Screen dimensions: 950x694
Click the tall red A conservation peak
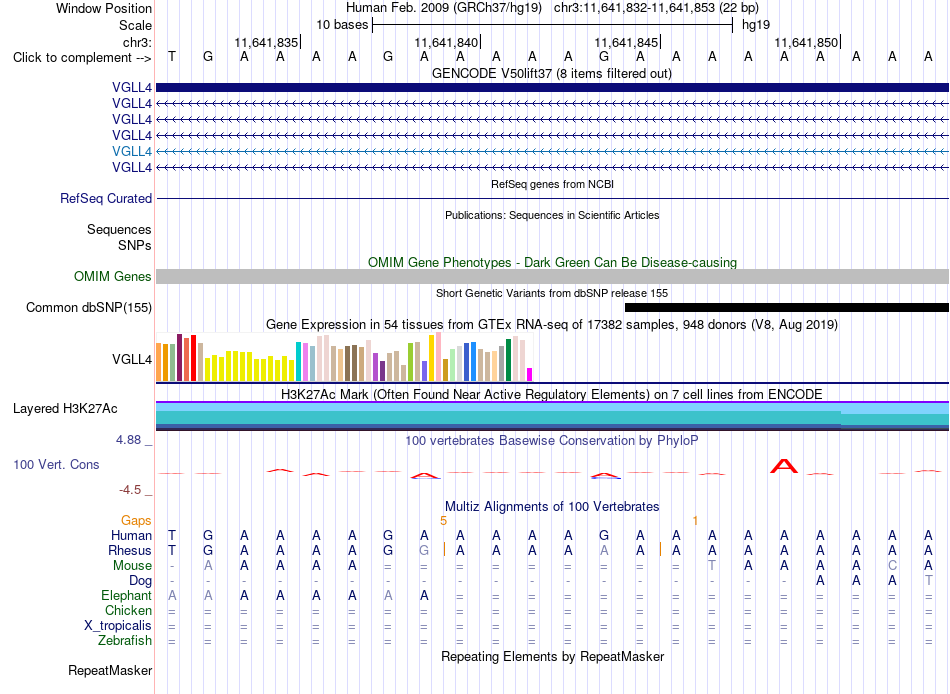coord(784,466)
